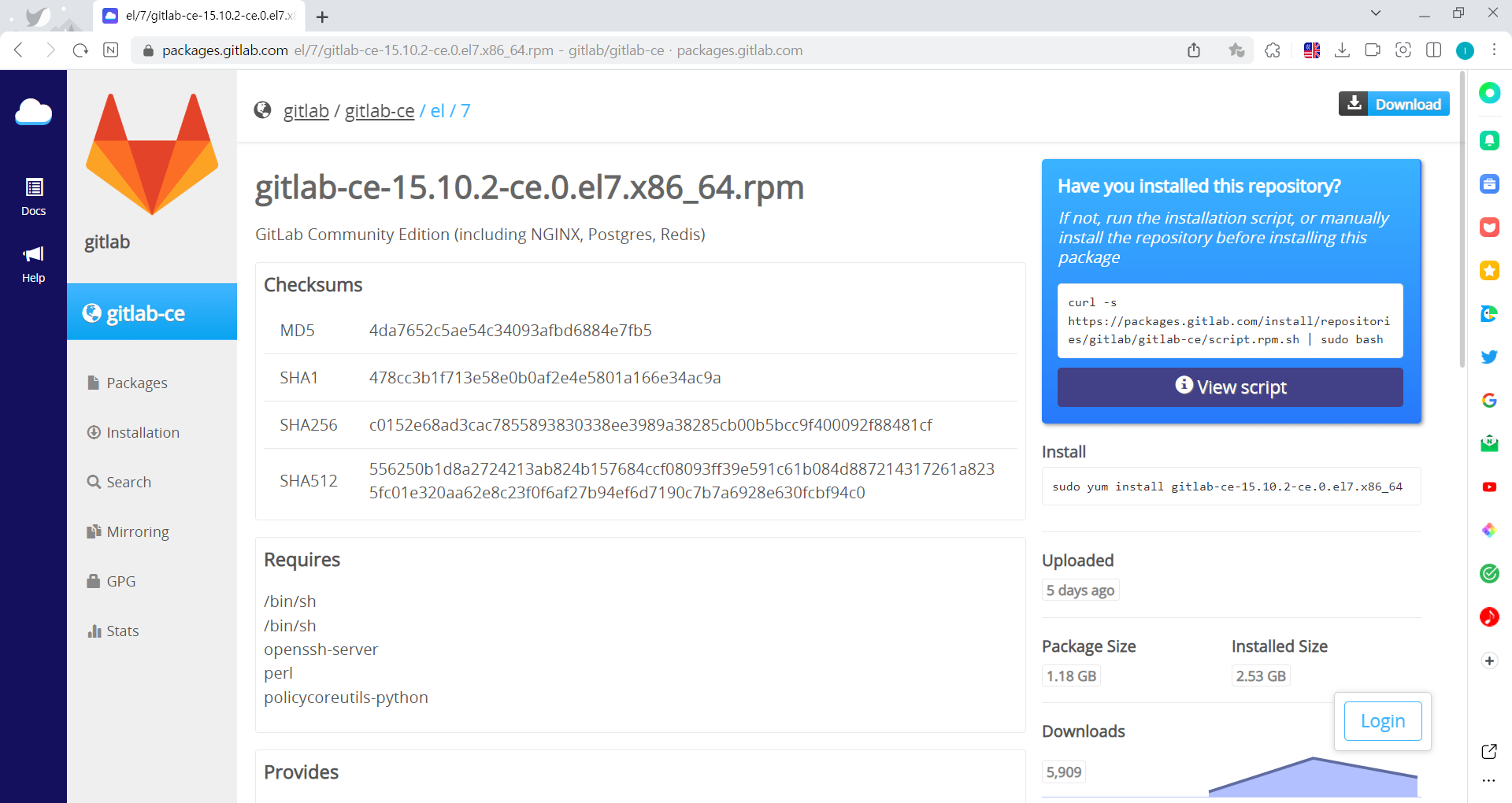Toggle the split view sidebar icon
1512x803 pixels.
[x=1434, y=50]
